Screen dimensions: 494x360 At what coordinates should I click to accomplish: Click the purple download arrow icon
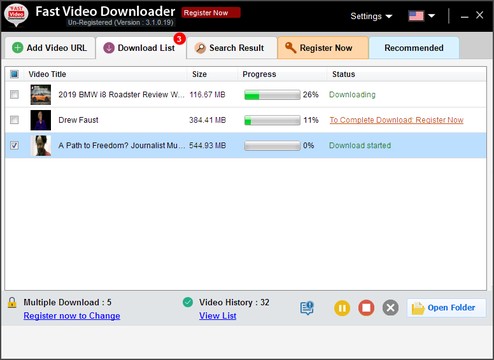pyautogui.click(x=109, y=48)
